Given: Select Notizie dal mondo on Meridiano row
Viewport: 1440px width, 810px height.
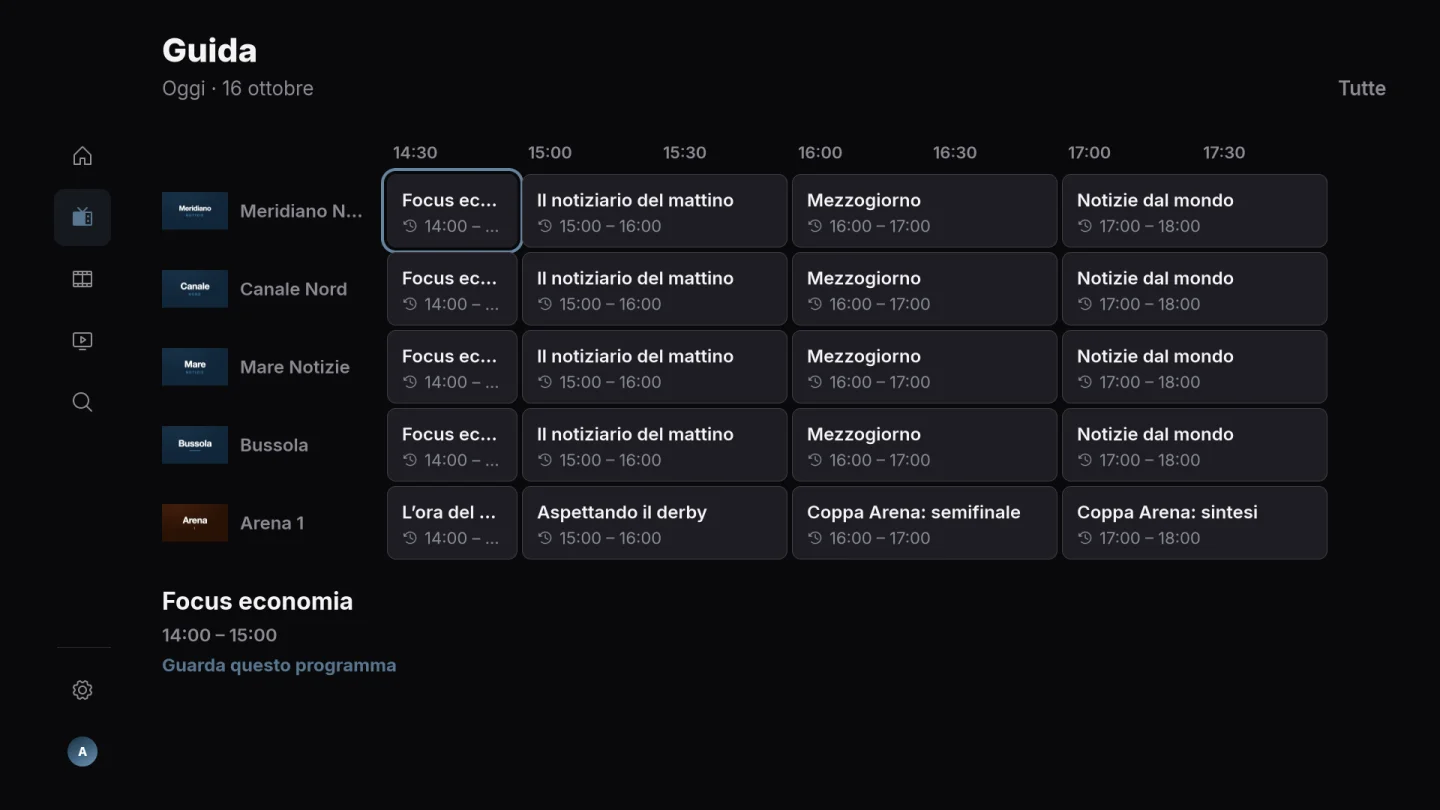Looking at the screenshot, I should (x=1195, y=211).
